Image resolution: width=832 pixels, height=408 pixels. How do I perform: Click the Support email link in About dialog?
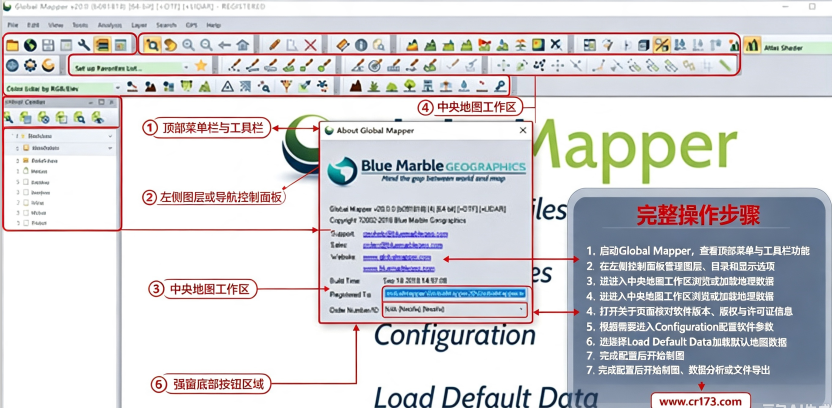pyautogui.click(x=405, y=233)
